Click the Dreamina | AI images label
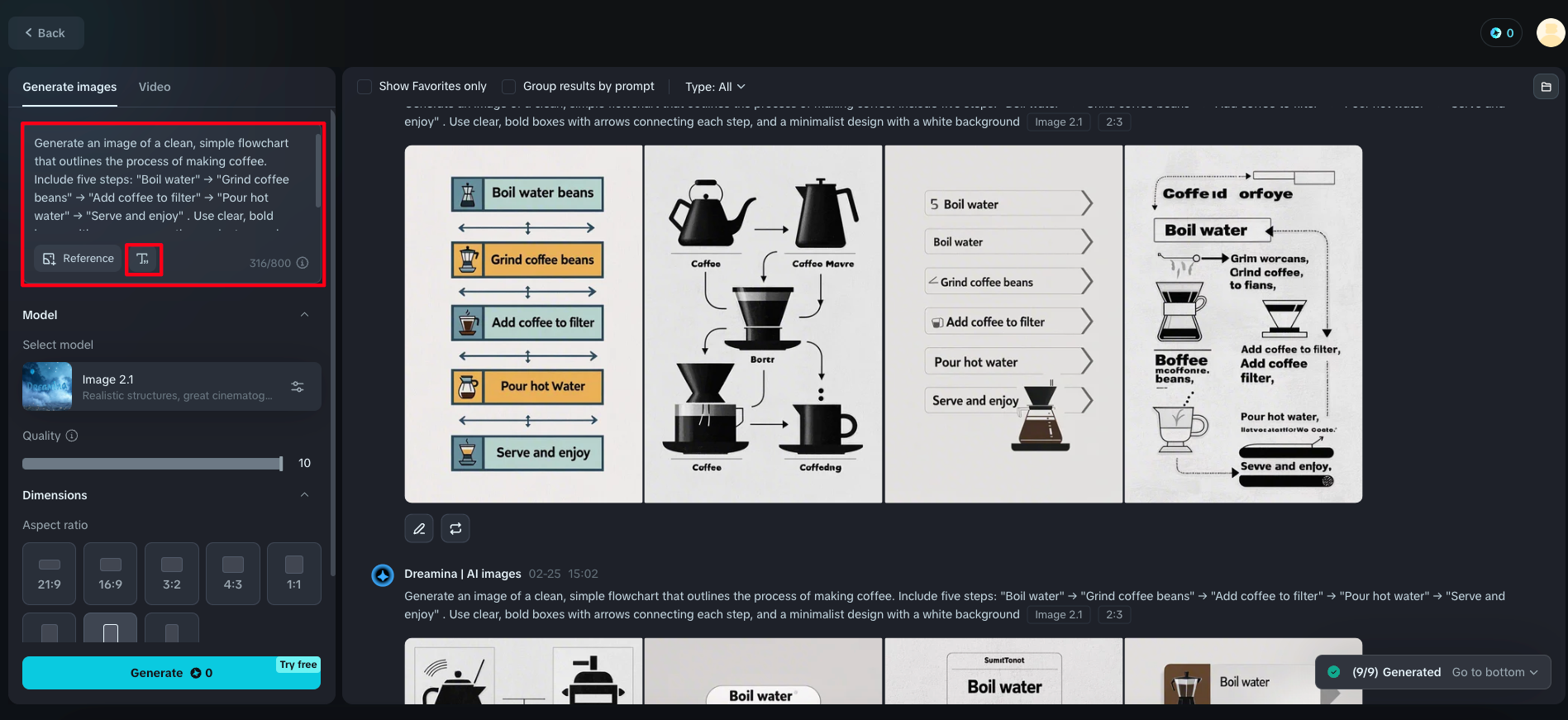The height and width of the screenshot is (720, 1568). click(x=463, y=574)
